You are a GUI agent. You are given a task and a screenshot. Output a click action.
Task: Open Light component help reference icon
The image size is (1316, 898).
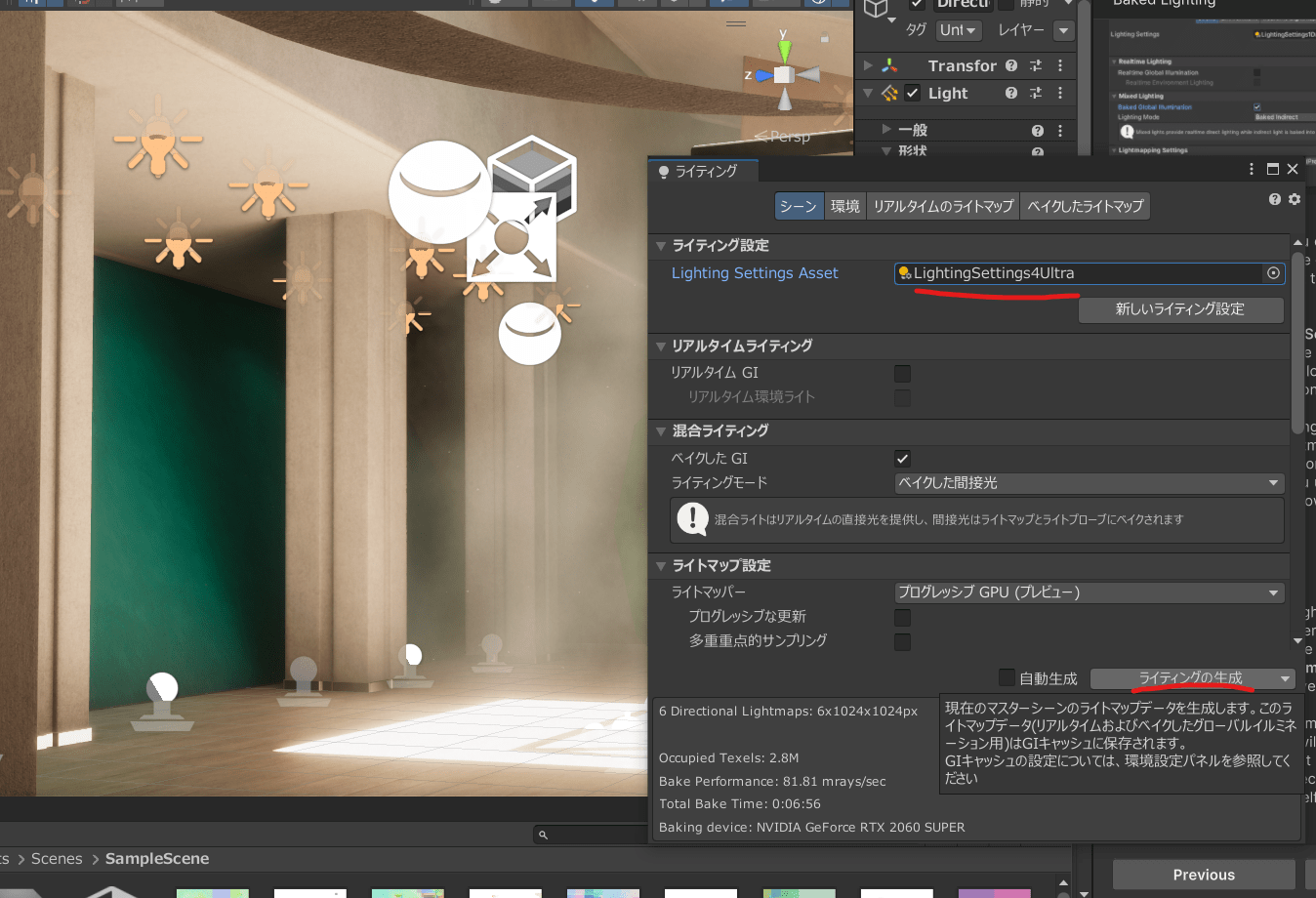click(x=1010, y=93)
